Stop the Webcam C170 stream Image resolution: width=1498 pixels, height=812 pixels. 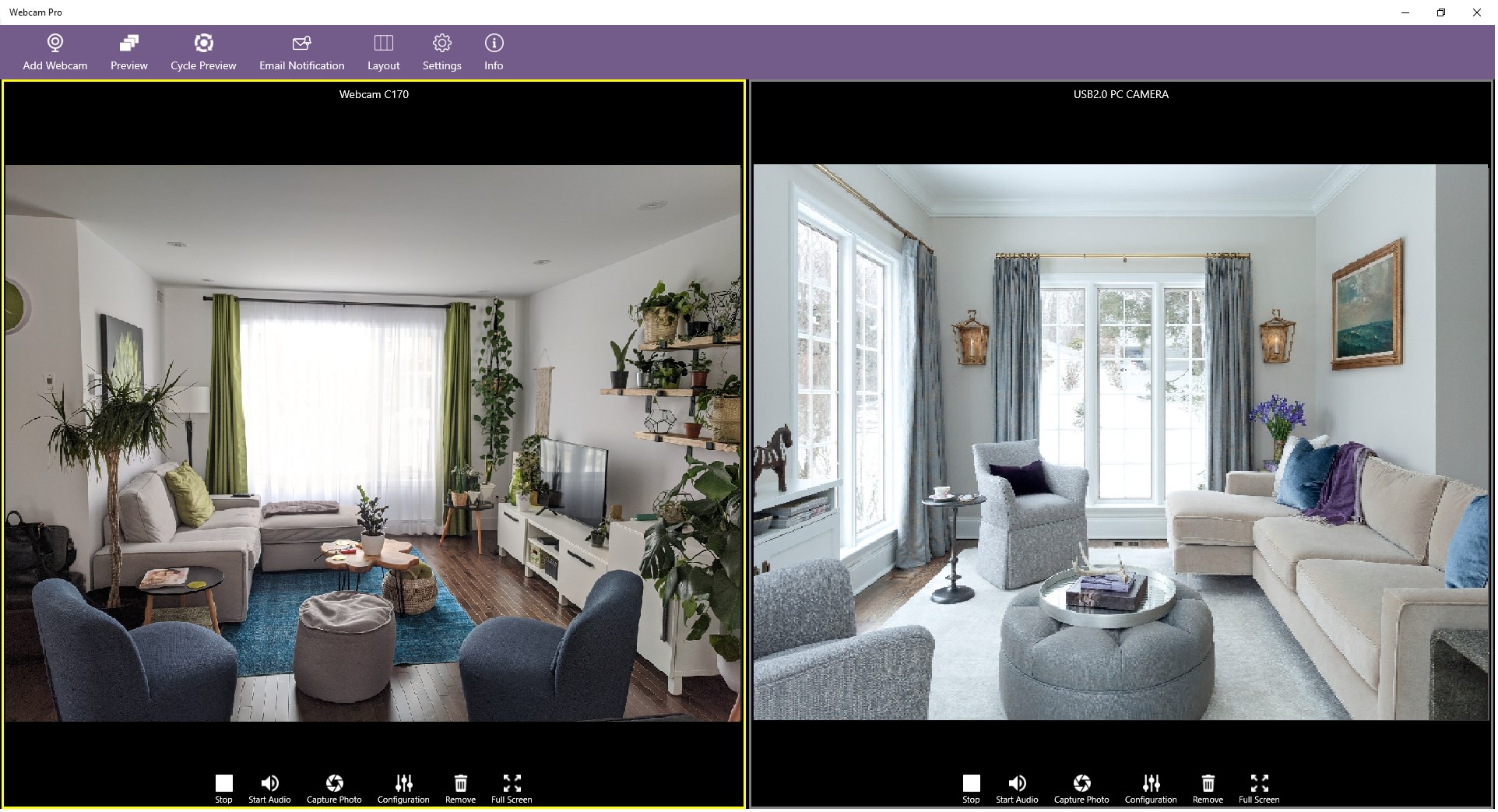223,786
